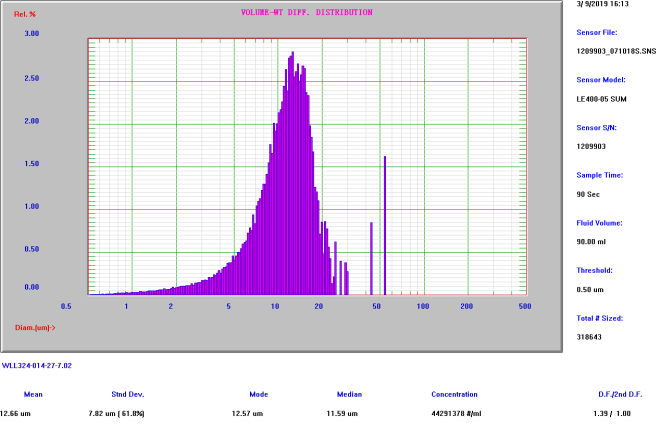The width and height of the screenshot is (660, 428).
Task: Click the VOLUME-WT DIFF. DISTRIBUTION chart title
Action: [307, 13]
